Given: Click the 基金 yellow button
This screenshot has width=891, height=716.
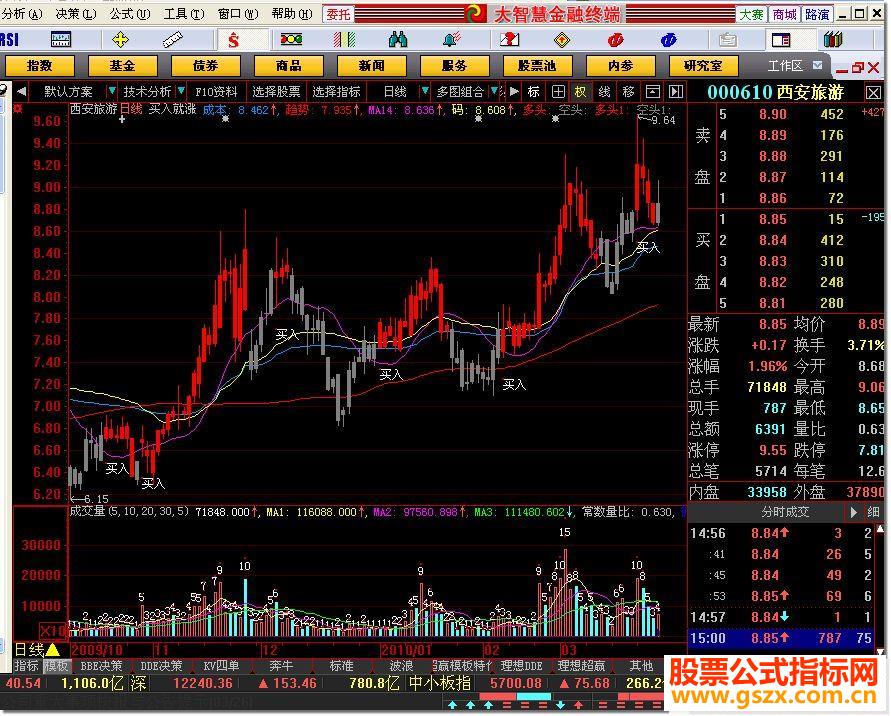Looking at the screenshot, I should (x=122, y=66).
